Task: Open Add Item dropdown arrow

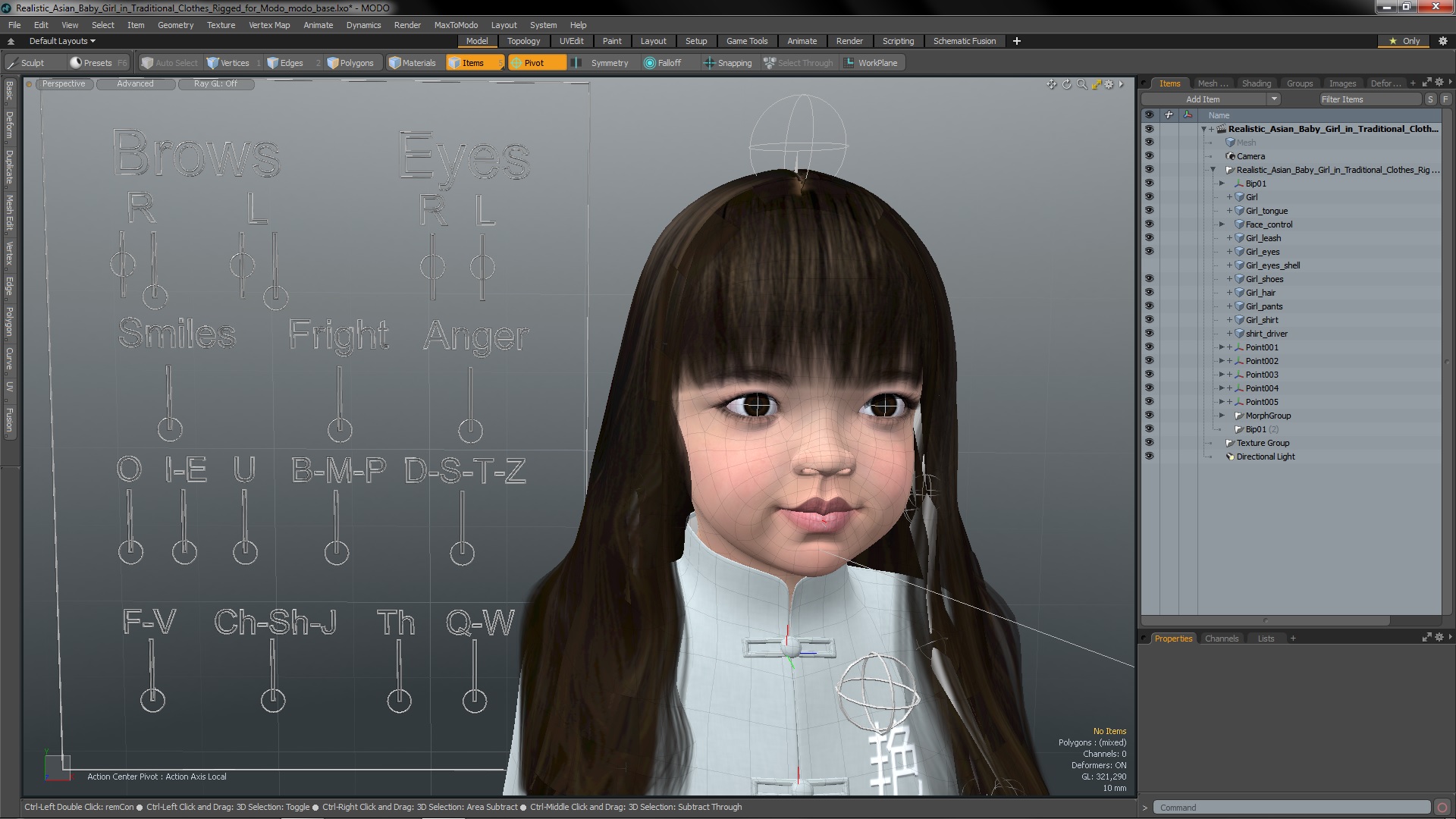Action: 1274,99
